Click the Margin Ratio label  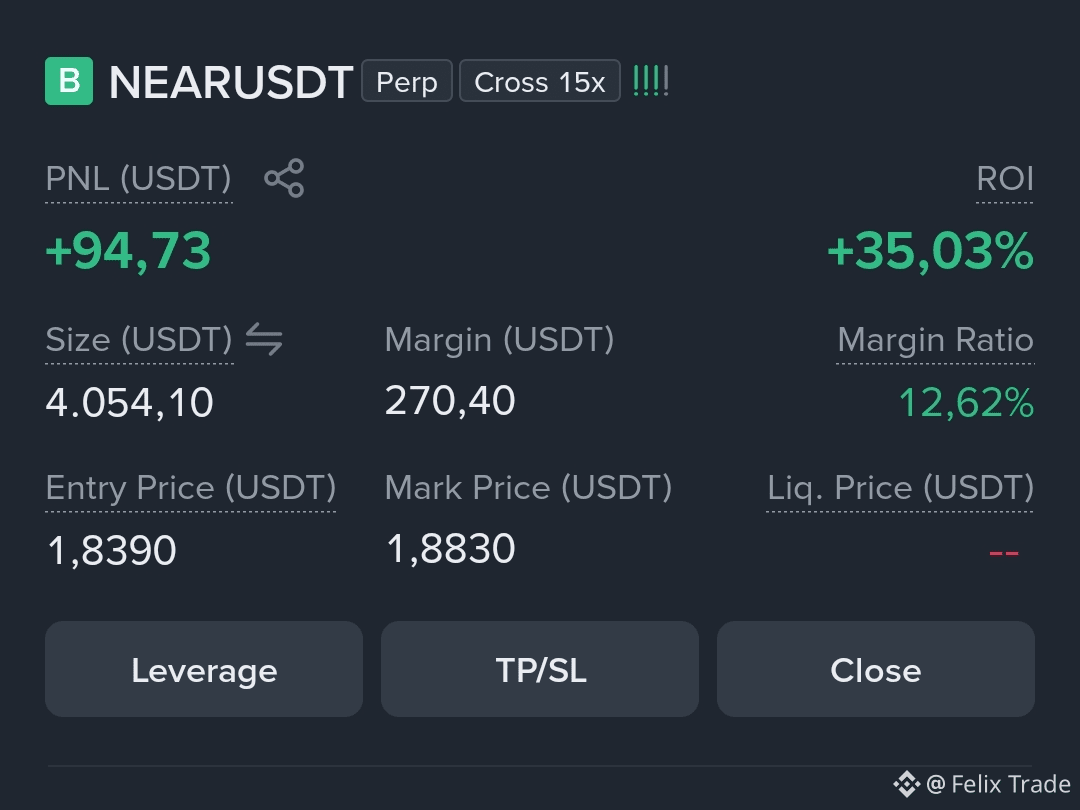935,340
